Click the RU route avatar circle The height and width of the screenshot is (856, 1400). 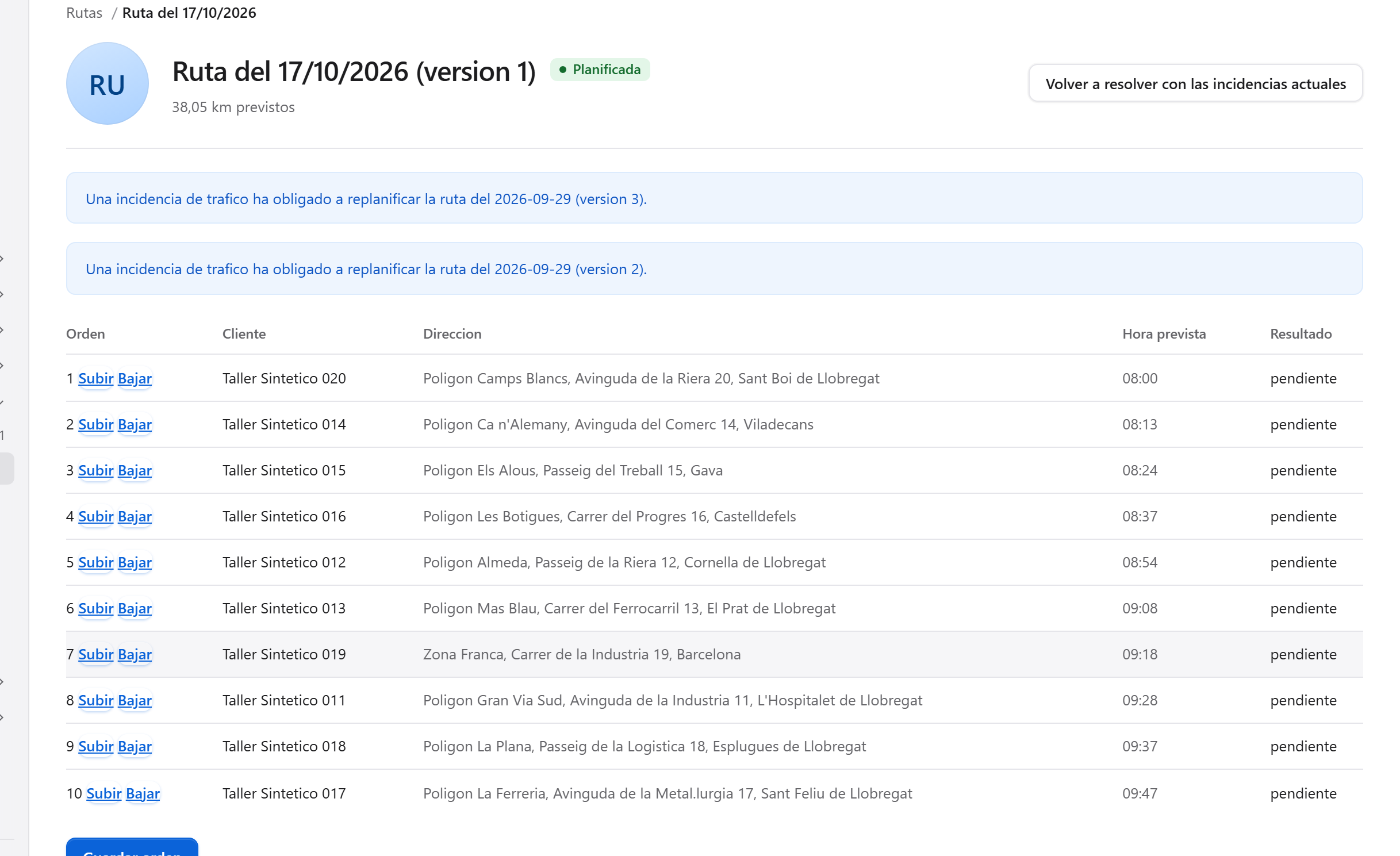tap(107, 84)
